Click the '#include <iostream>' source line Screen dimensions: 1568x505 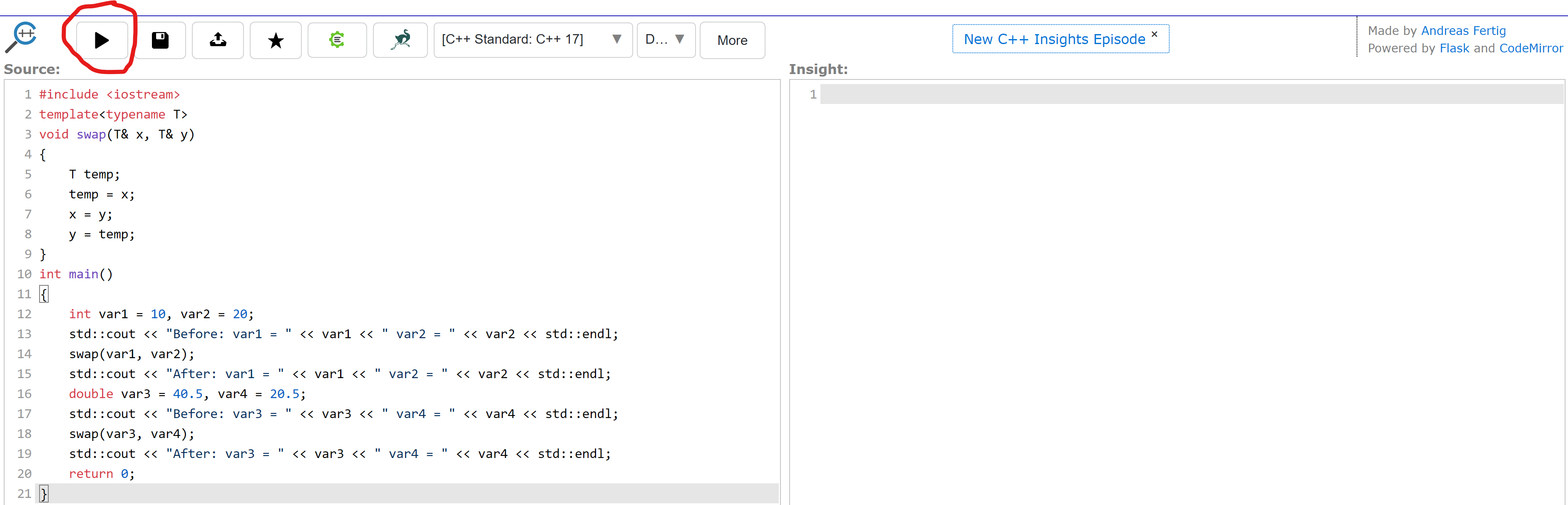(x=109, y=94)
